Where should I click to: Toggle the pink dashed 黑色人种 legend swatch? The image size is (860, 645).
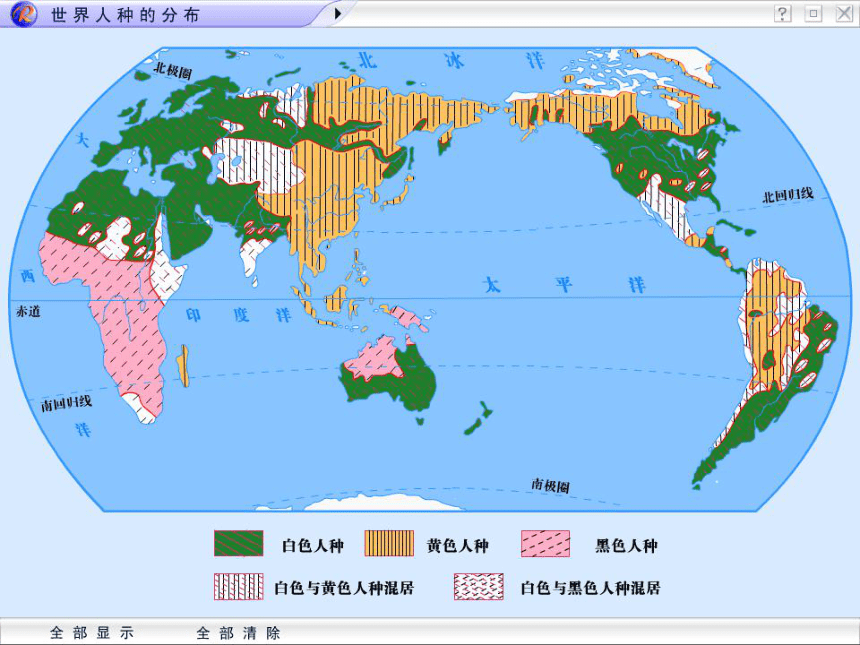point(545,544)
